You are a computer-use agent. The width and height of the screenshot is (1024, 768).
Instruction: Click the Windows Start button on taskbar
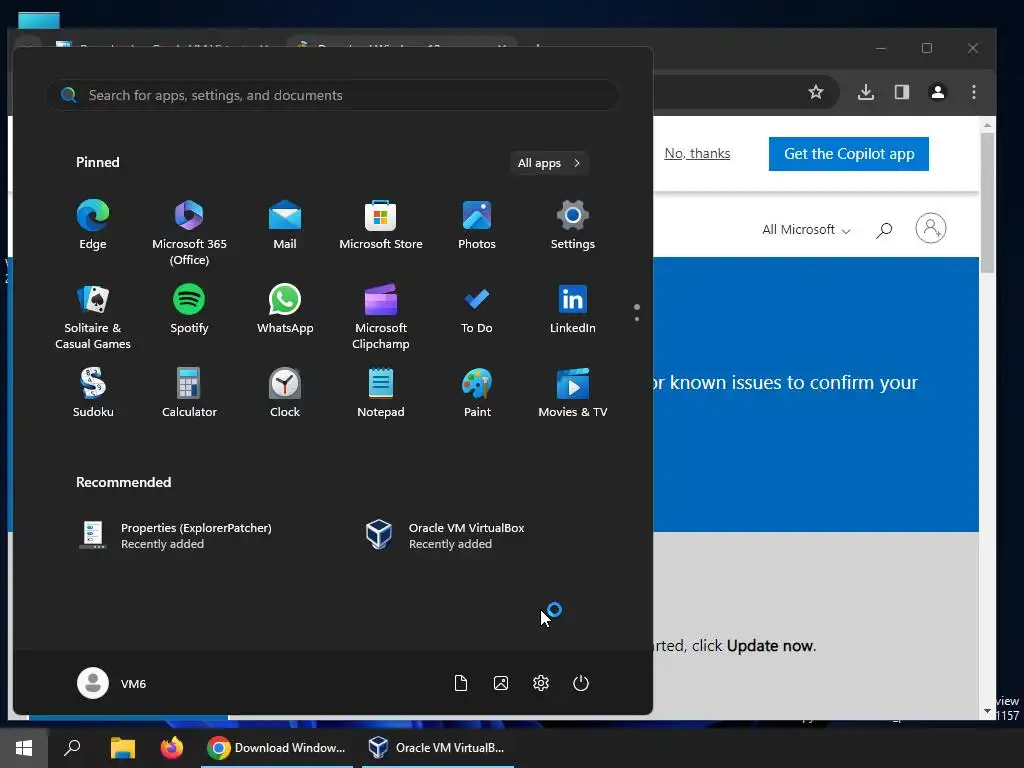[x=24, y=748]
